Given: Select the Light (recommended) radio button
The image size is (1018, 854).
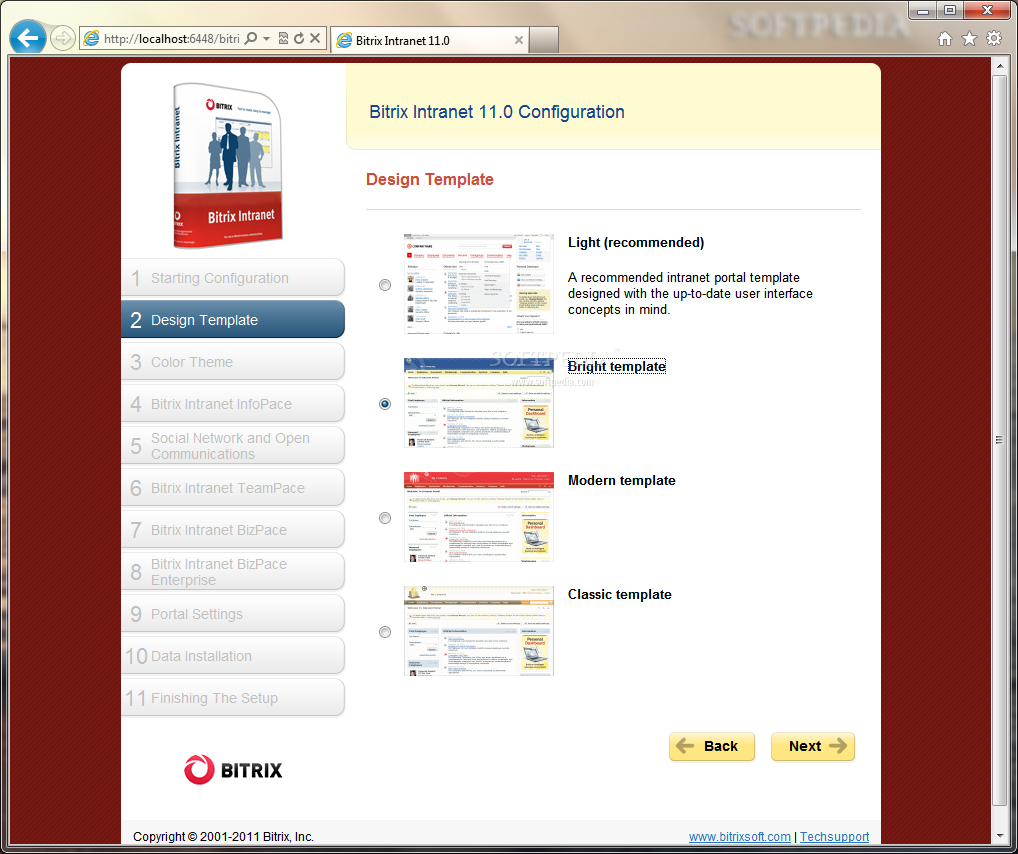Looking at the screenshot, I should click(x=385, y=285).
